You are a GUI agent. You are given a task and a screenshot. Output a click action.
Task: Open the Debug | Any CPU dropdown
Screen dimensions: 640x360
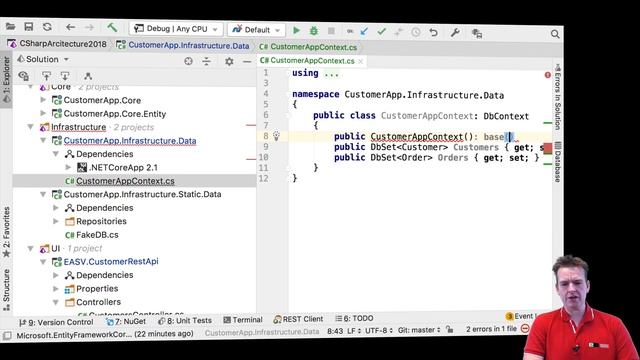[x=176, y=29]
